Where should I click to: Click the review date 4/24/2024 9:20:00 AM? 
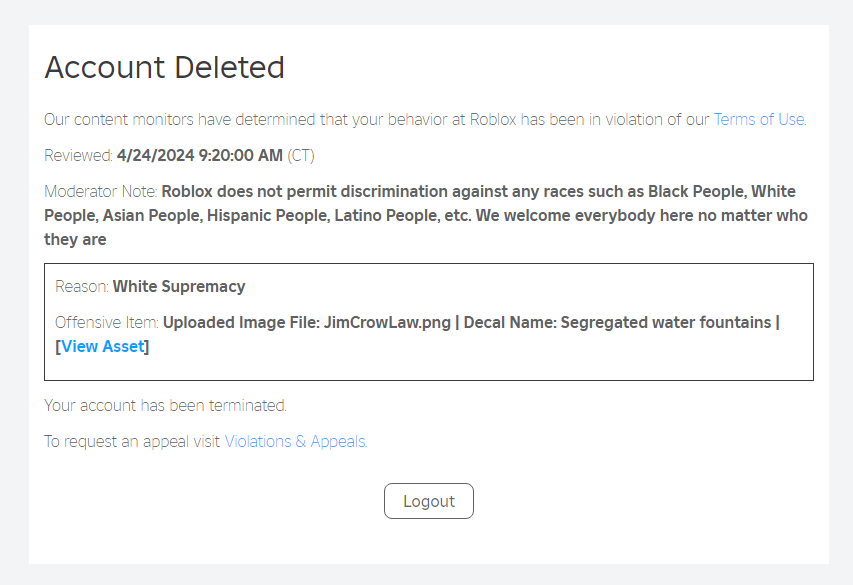coord(199,155)
